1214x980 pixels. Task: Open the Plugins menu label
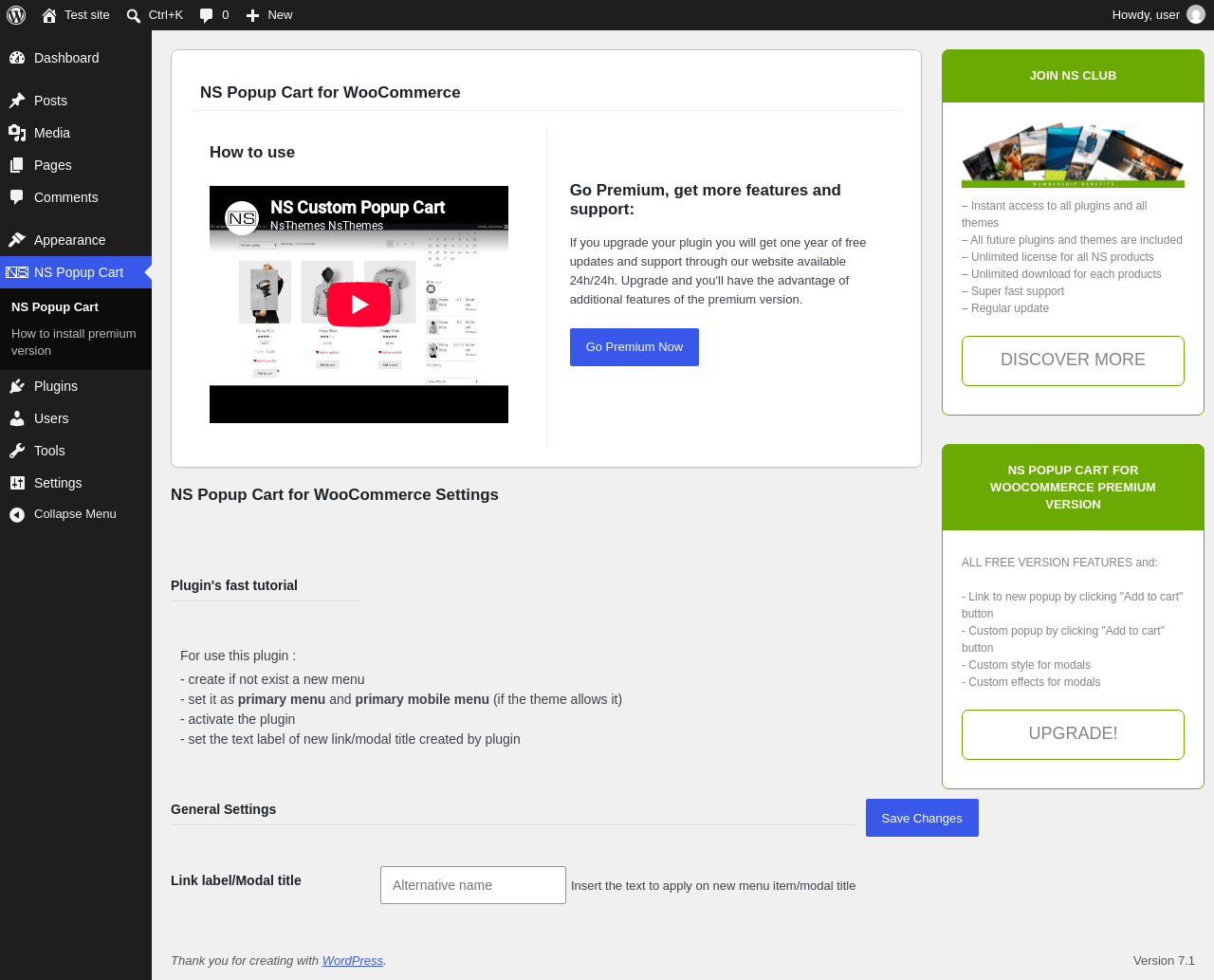tap(56, 386)
